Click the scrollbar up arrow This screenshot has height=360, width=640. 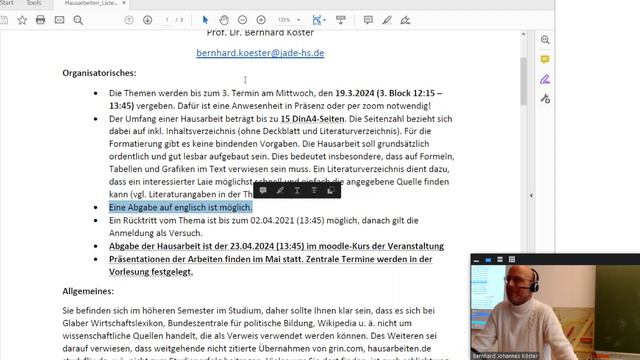(523, 35)
